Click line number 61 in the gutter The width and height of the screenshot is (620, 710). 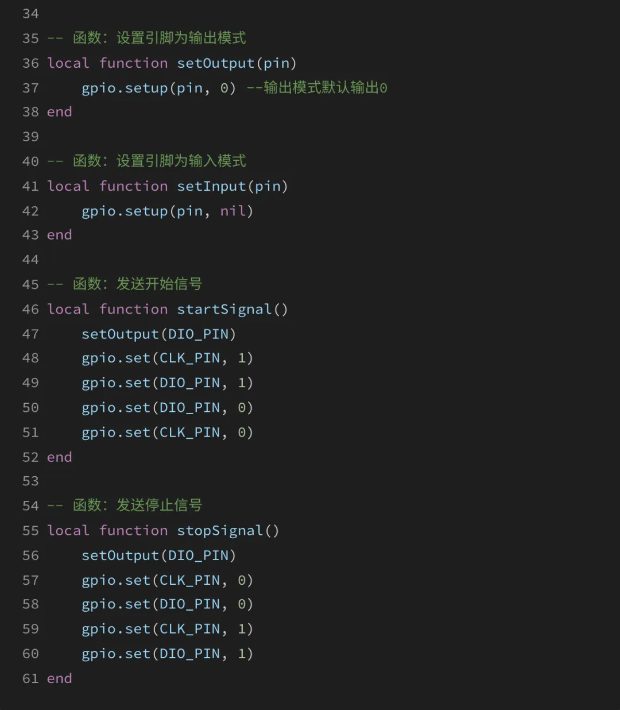pos(30,678)
